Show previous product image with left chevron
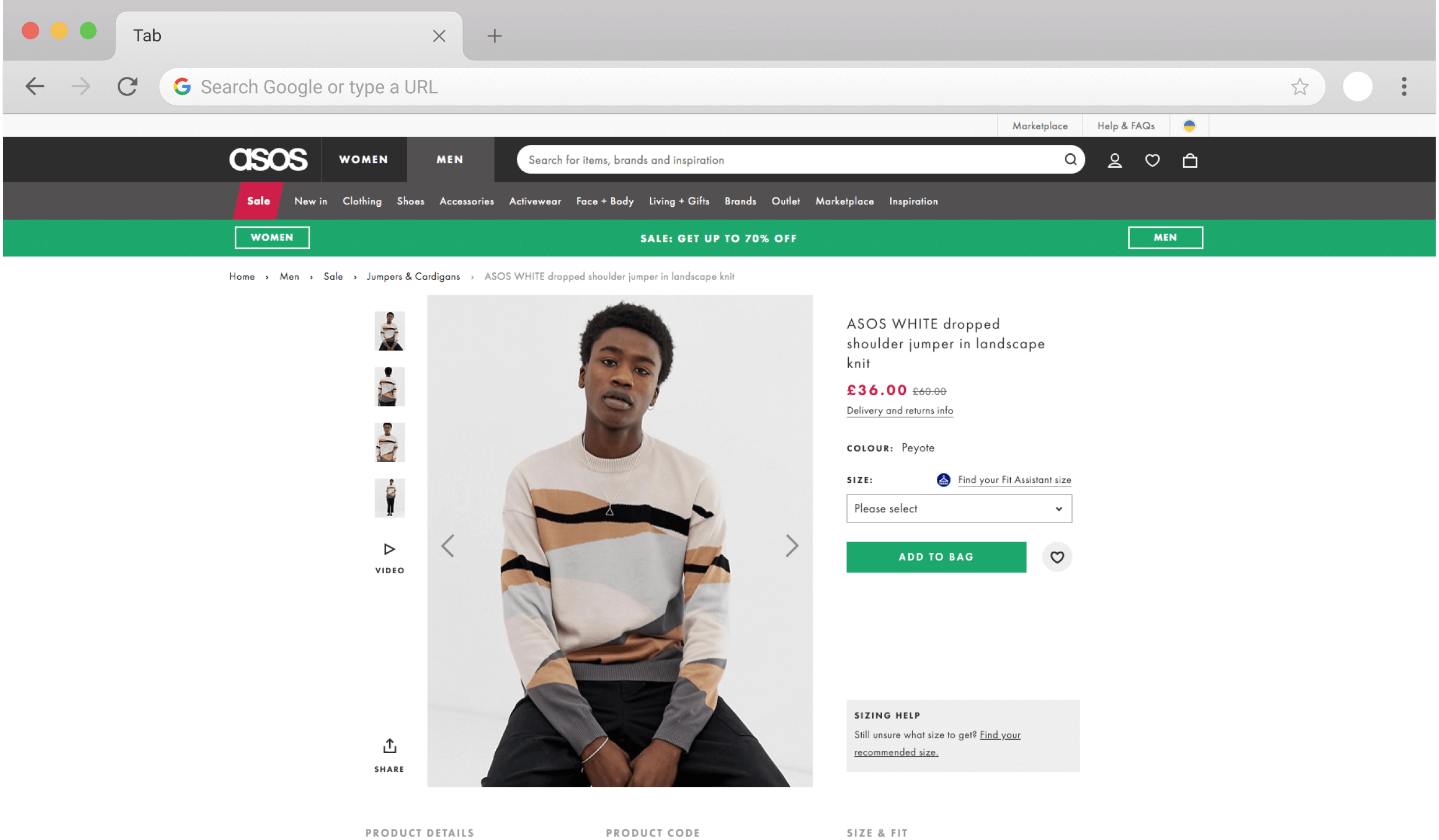1439x840 pixels. click(x=447, y=546)
